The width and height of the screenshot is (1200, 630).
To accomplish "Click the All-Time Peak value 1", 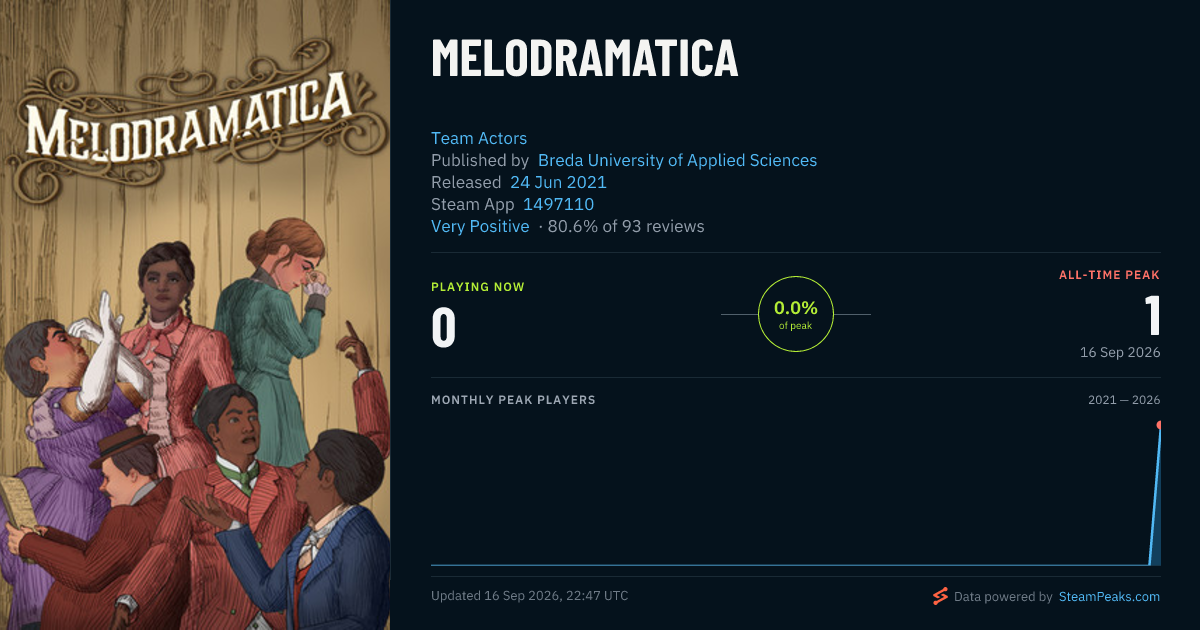I will click(1152, 315).
